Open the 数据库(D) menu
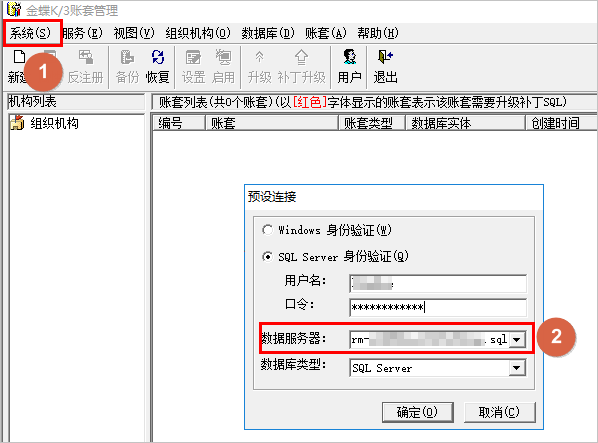Viewport: 598px width, 443px height. (x=268, y=33)
